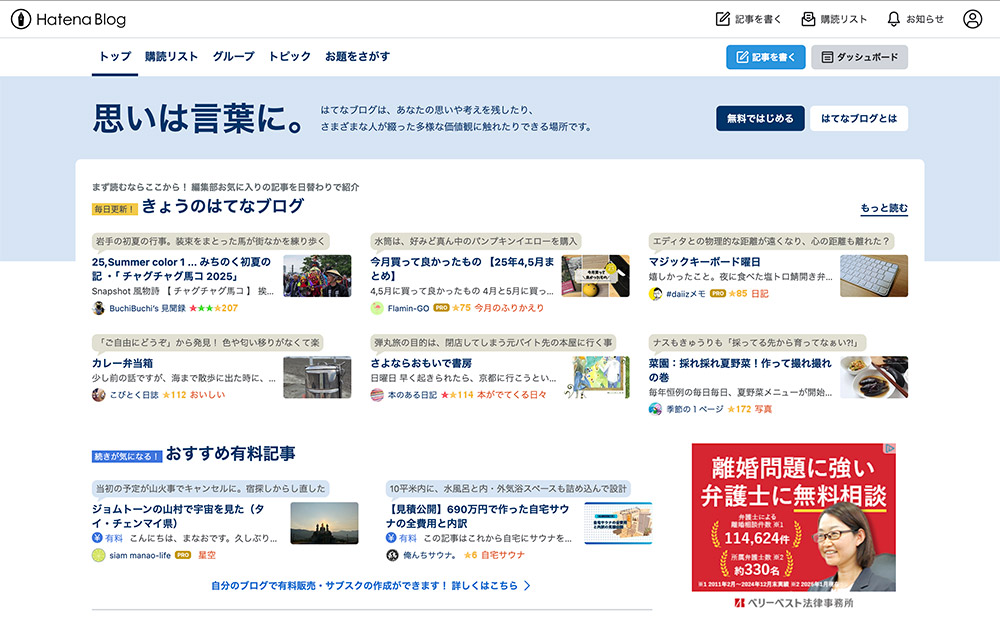Click PRO badge next to siam manao-life

pos(183,555)
